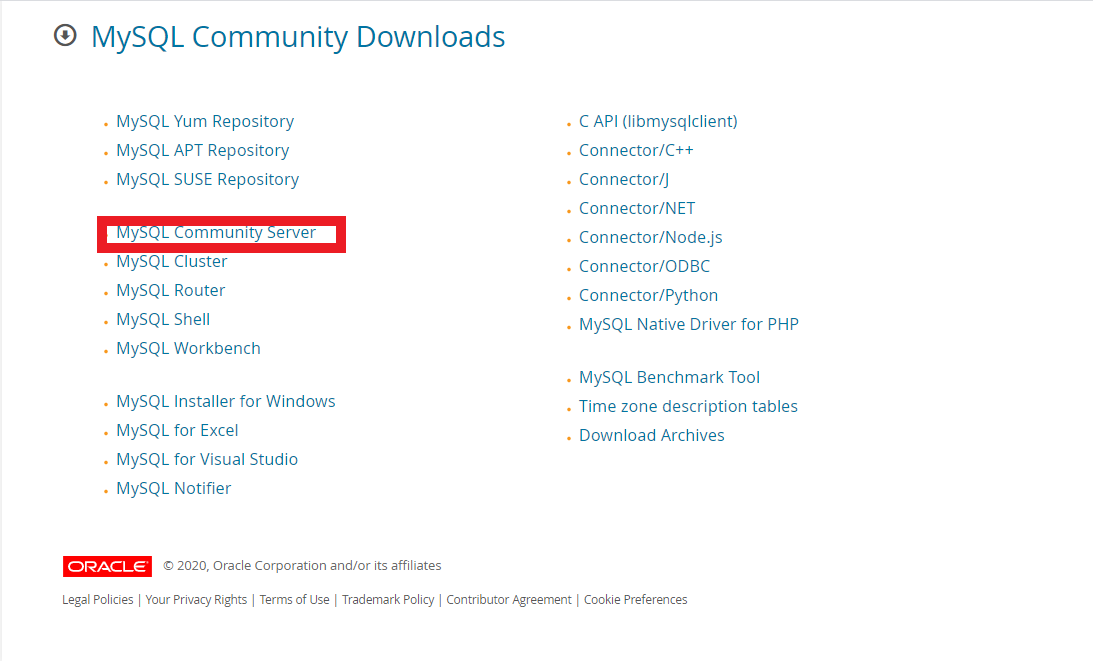
Task: Open MySQL Installer for Windows
Action: [x=226, y=402]
